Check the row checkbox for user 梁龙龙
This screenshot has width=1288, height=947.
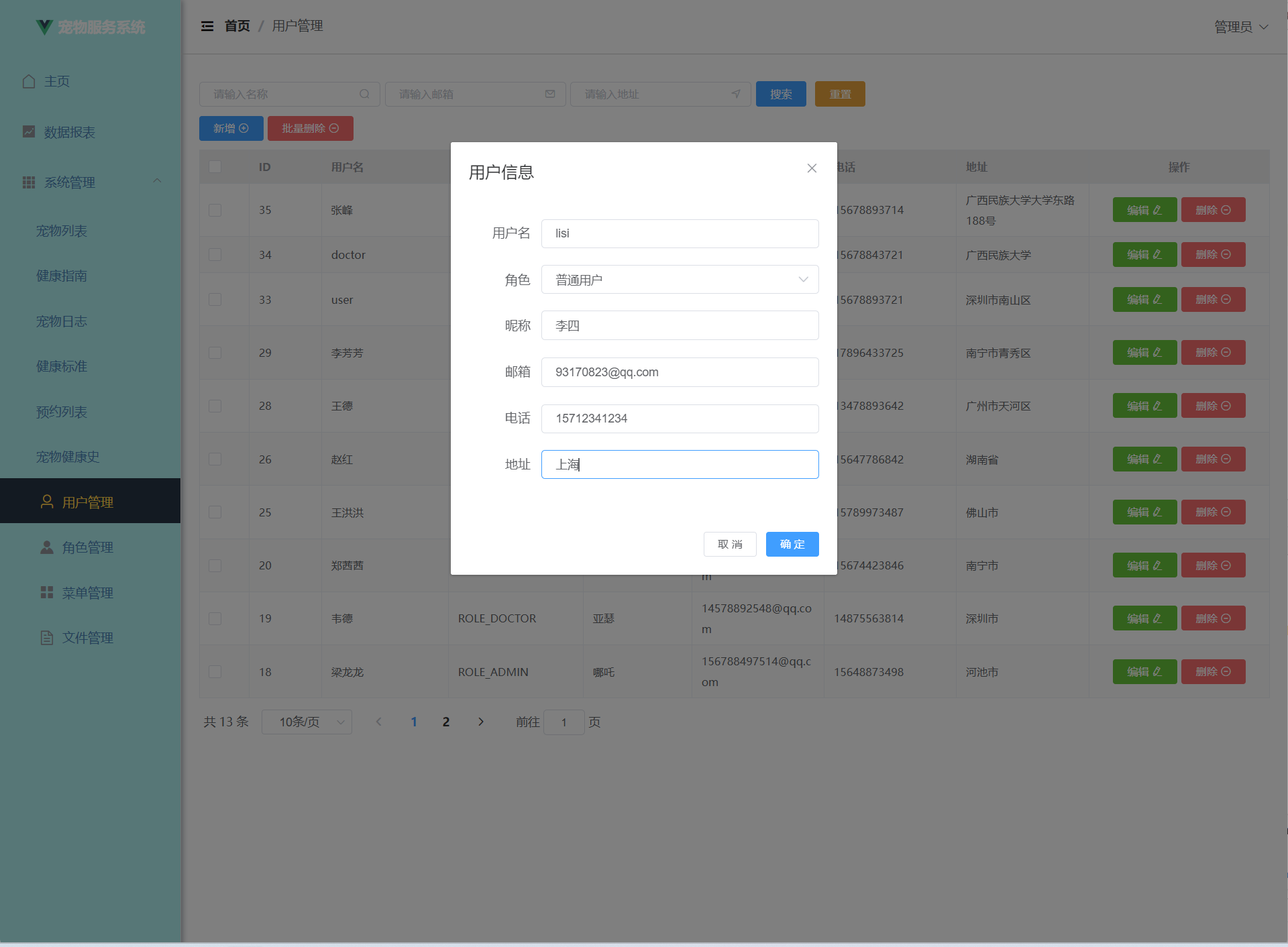(215, 671)
